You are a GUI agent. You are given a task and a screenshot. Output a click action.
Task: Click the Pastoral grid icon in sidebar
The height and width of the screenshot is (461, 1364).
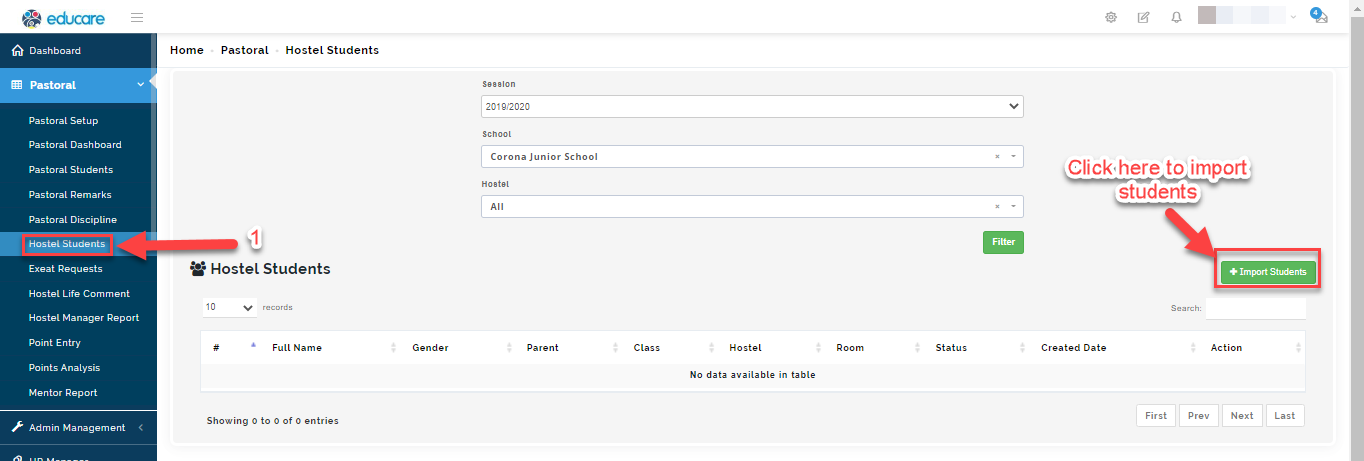[x=17, y=85]
